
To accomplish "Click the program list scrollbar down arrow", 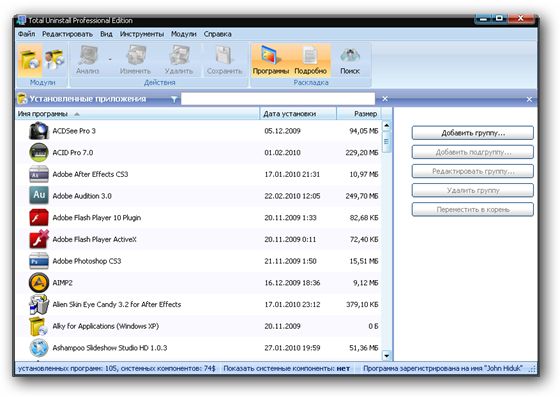I will point(386,355).
